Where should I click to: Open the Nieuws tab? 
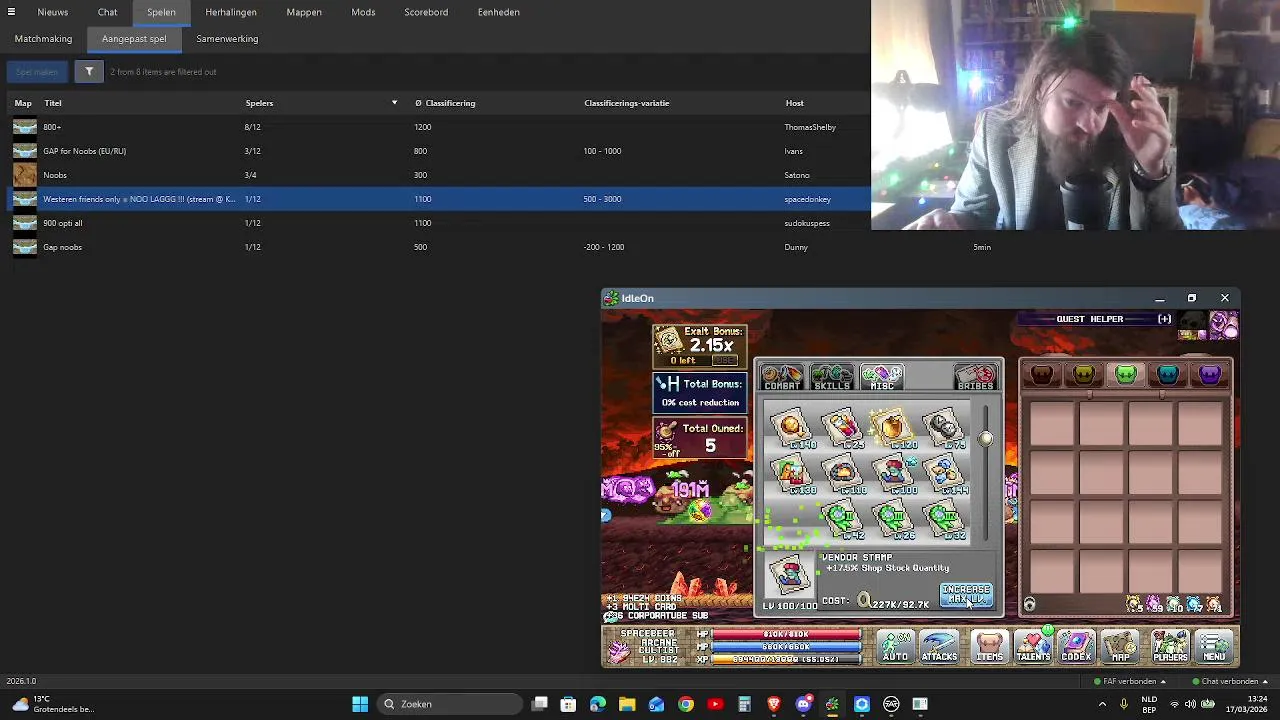[x=53, y=12]
